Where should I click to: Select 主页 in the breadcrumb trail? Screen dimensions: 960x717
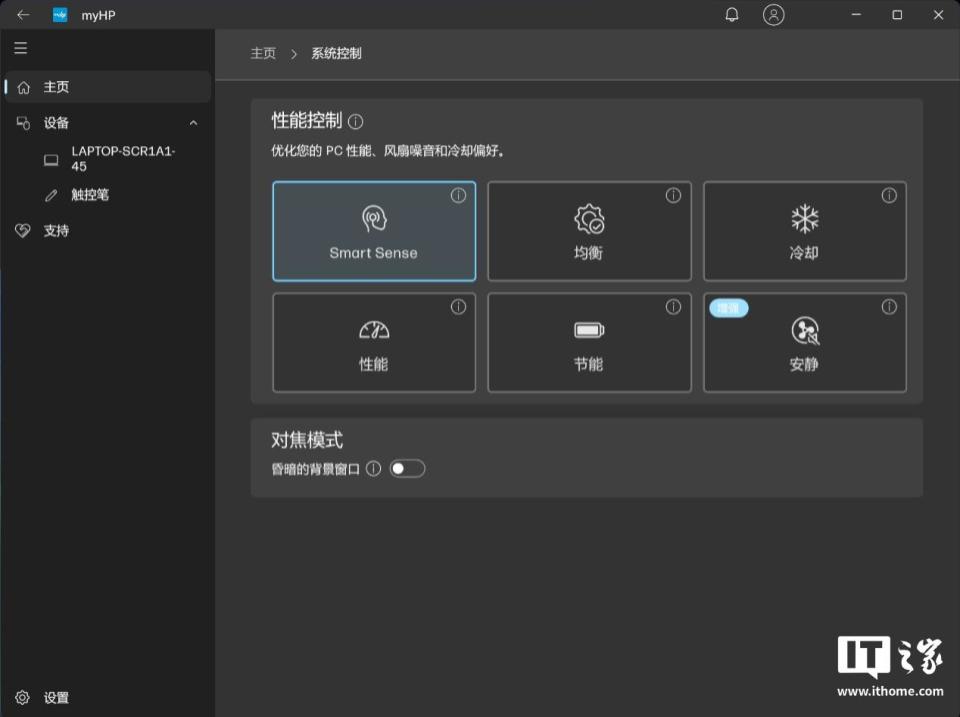[263, 53]
